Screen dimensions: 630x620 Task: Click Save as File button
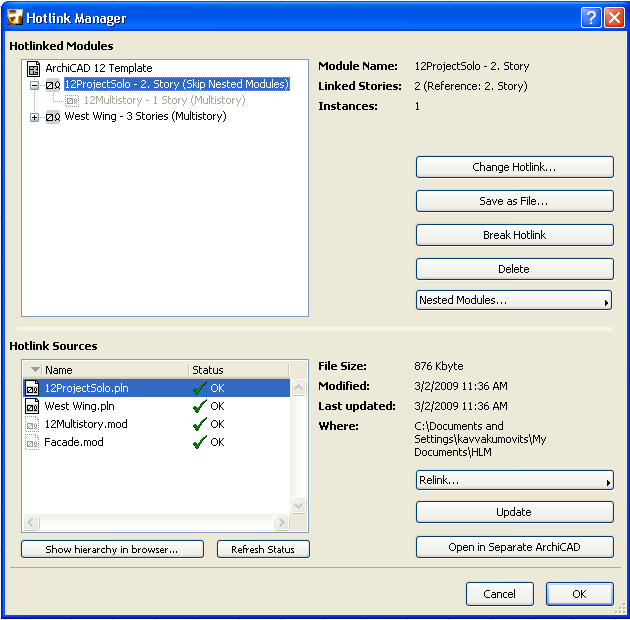(x=515, y=201)
